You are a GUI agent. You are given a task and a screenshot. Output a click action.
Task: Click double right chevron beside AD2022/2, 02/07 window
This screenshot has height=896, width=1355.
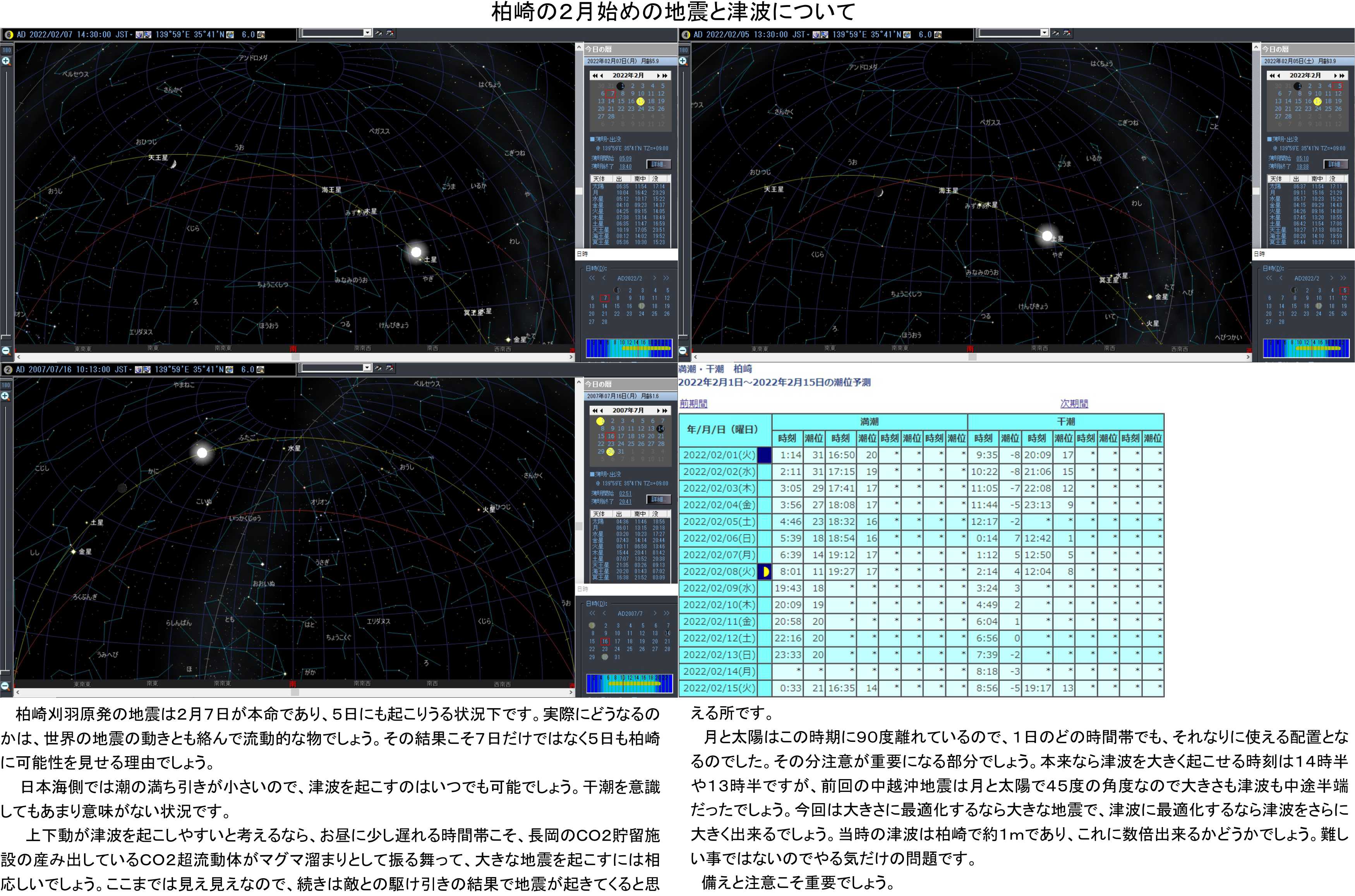(665, 278)
